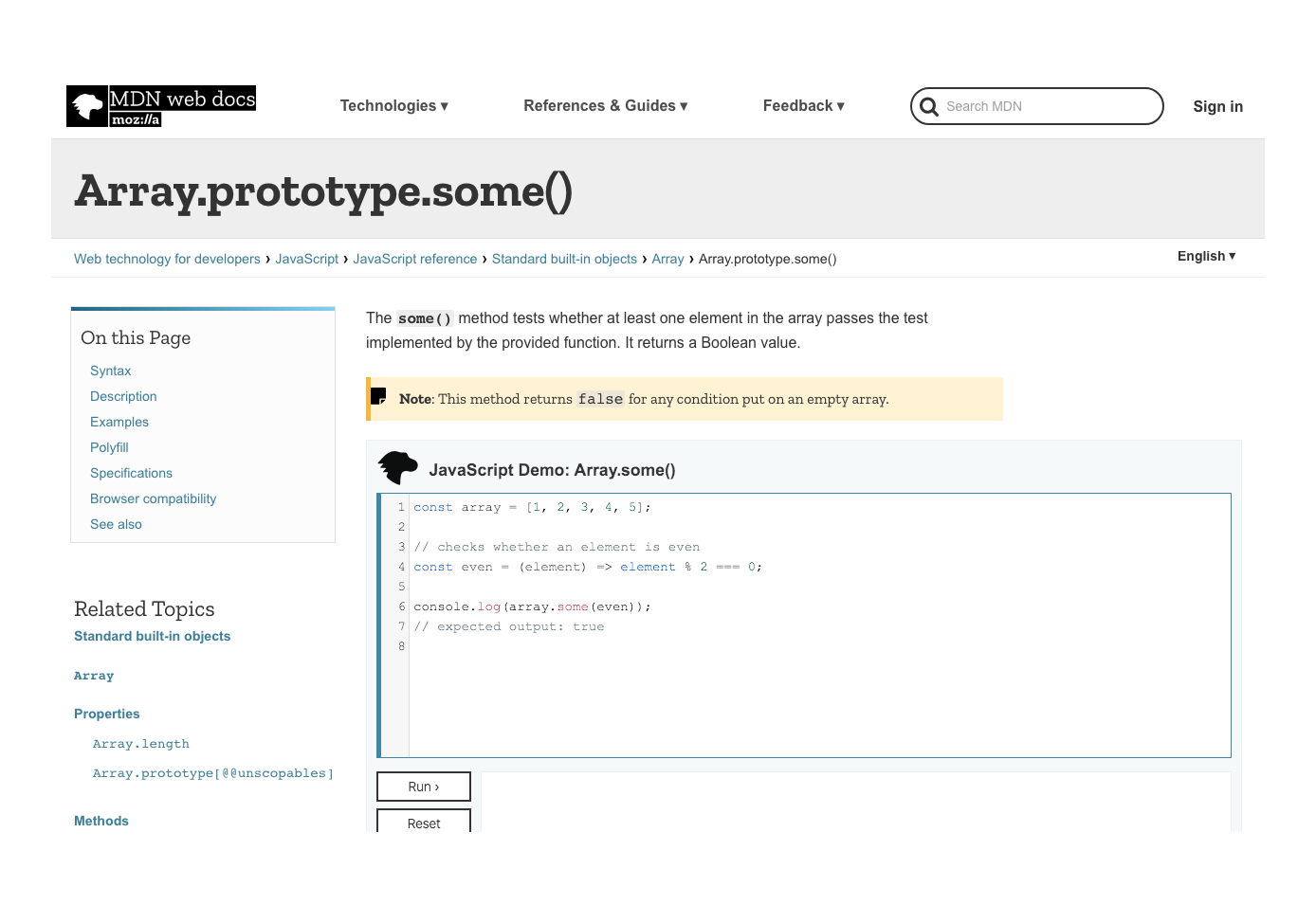Click the Sign in link

tap(1218, 106)
